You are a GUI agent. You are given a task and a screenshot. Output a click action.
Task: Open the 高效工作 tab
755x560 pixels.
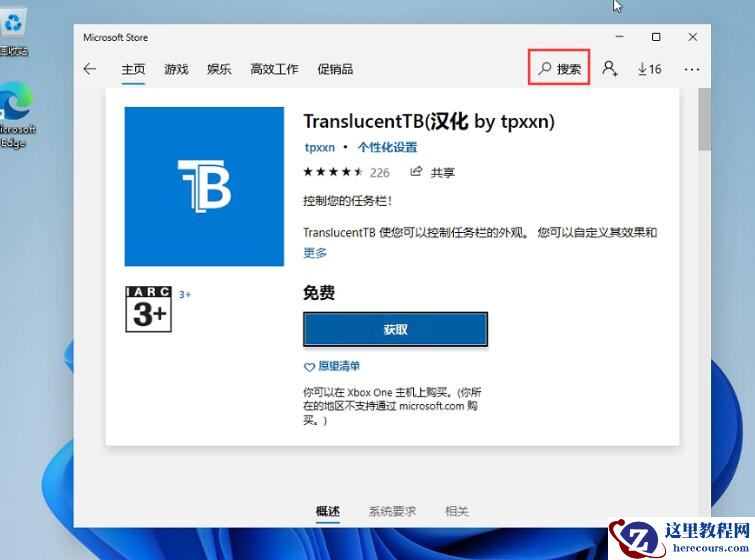point(274,69)
